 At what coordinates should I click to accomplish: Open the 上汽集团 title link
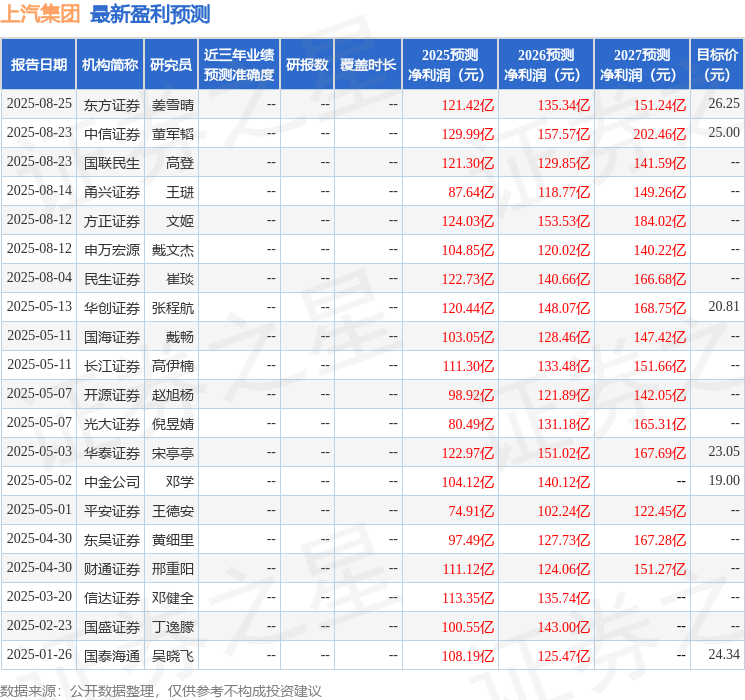tap(40, 14)
